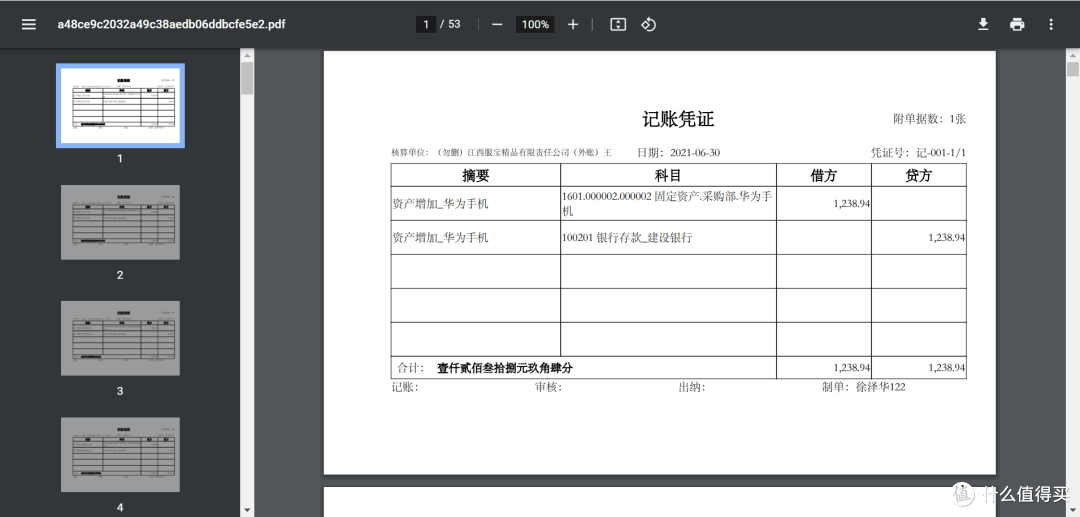Click the 借方 column header
The height and width of the screenshot is (517, 1080).
[824, 176]
